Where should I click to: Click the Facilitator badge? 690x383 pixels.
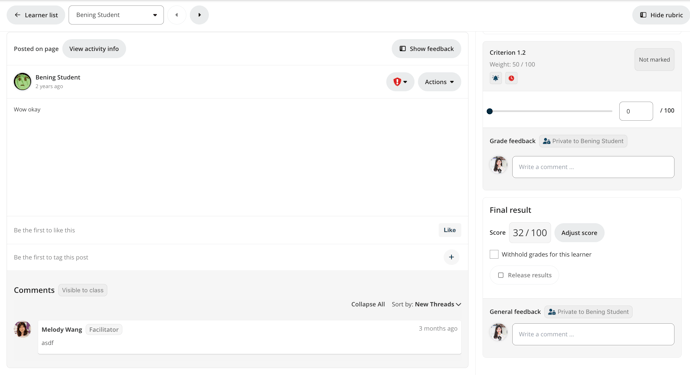pos(104,329)
